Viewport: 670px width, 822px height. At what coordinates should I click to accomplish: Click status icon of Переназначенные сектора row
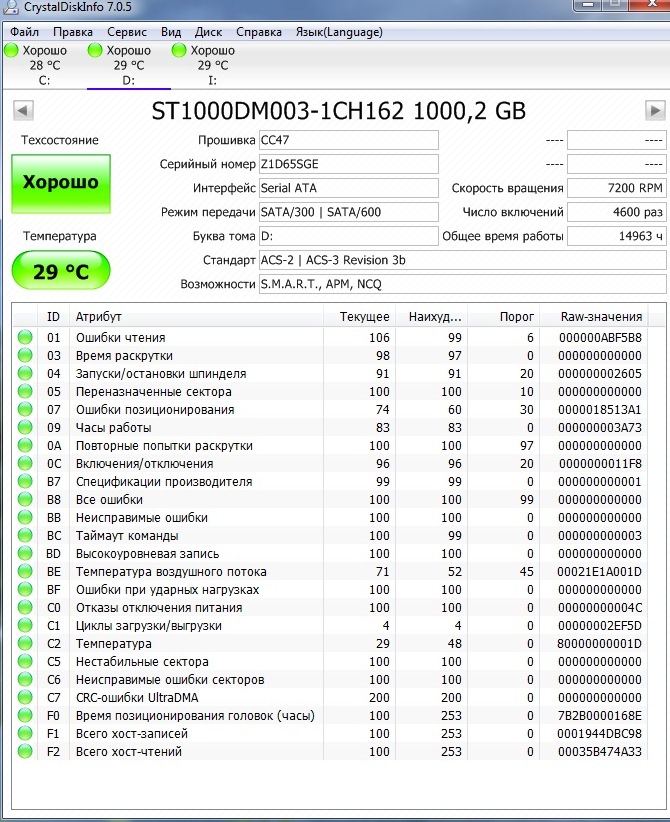[x=25, y=391]
